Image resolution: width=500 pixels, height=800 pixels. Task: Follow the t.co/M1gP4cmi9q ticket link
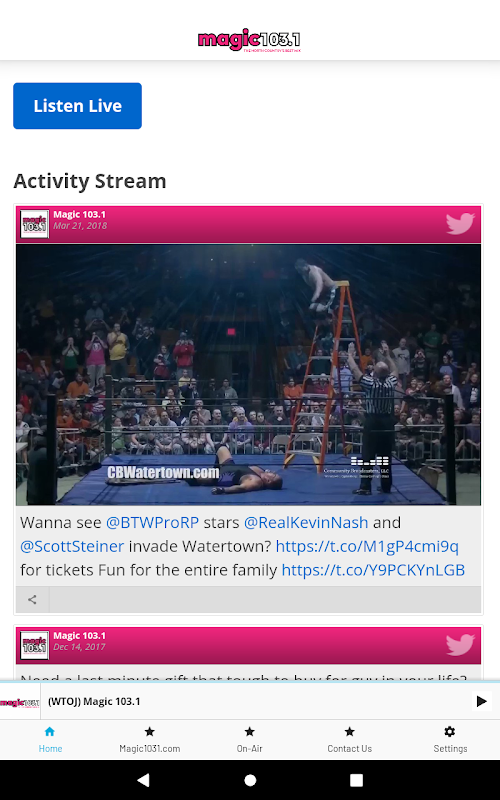pyautogui.click(x=367, y=546)
